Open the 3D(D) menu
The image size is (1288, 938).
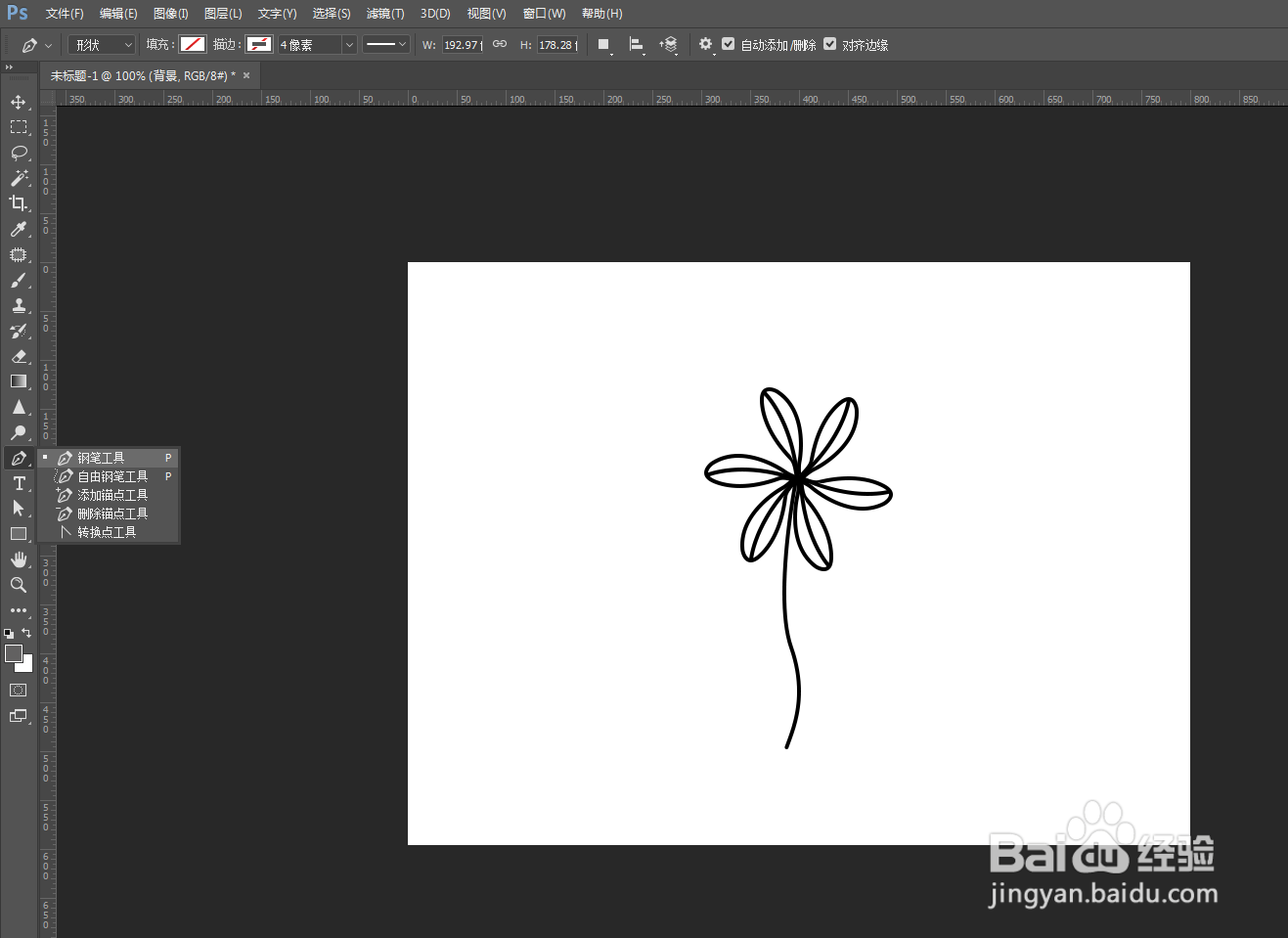coord(435,14)
